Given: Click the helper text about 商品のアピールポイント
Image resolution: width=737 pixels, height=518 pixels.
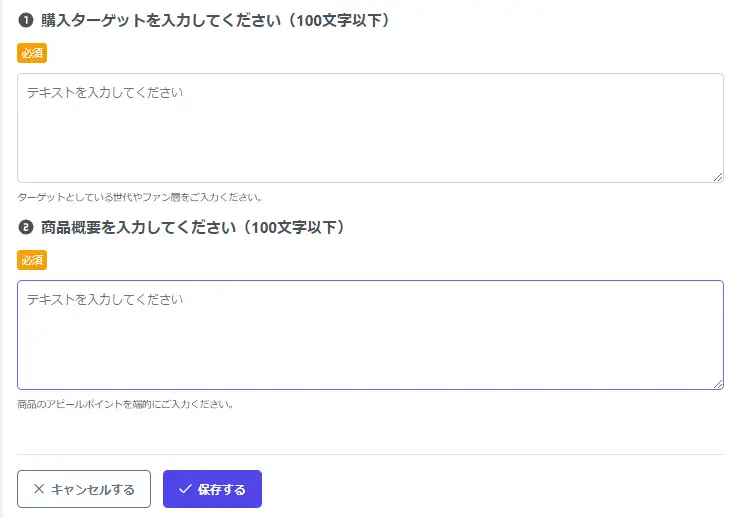Looking at the screenshot, I should (125, 405).
